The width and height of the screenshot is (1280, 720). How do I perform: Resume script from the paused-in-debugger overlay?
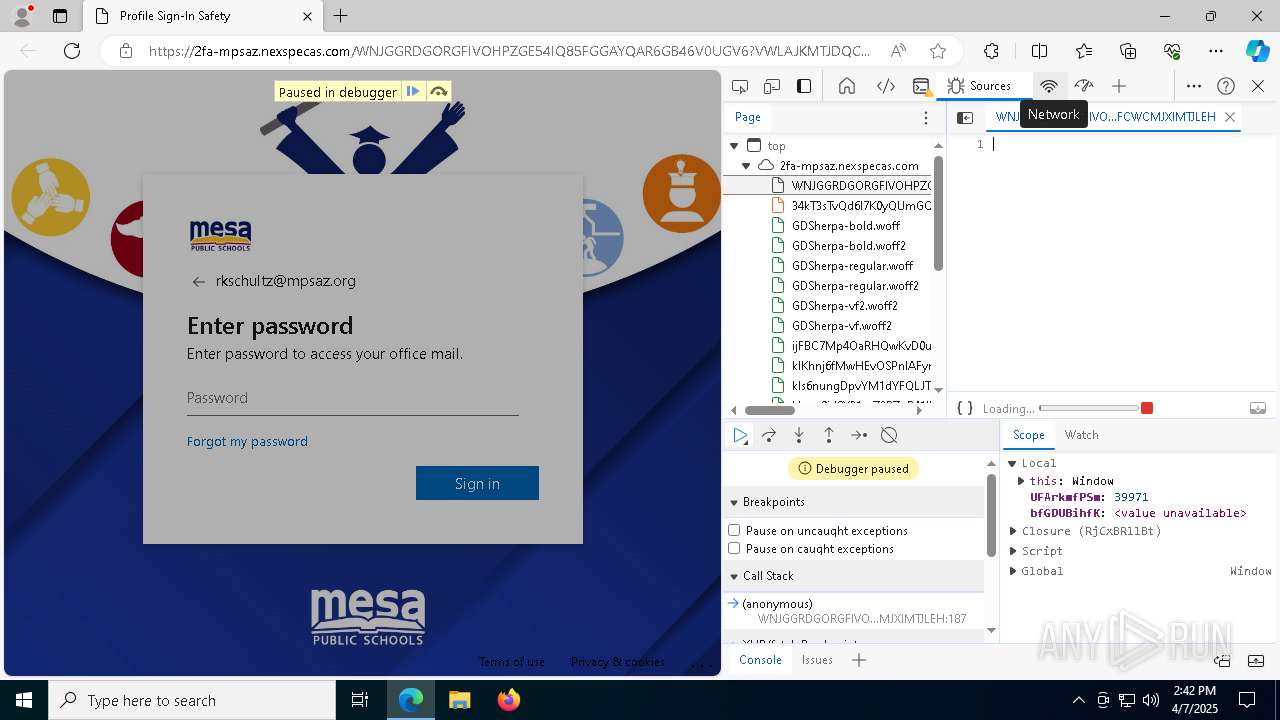(413, 92)
